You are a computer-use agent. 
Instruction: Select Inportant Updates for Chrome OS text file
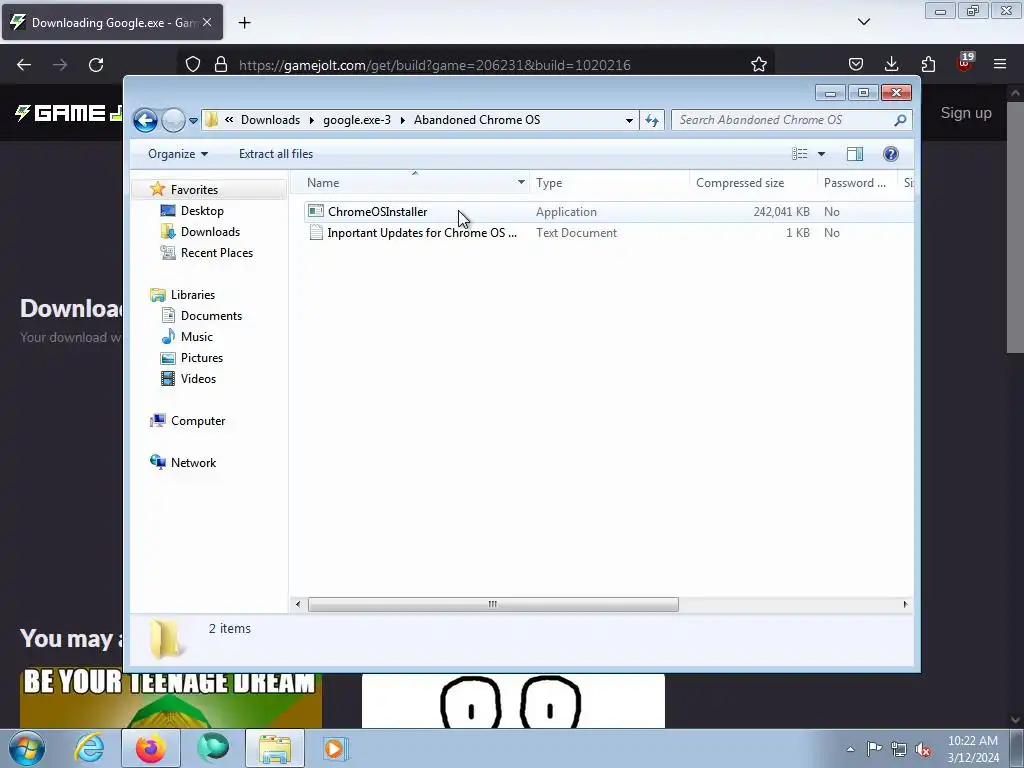click(422, 233)
